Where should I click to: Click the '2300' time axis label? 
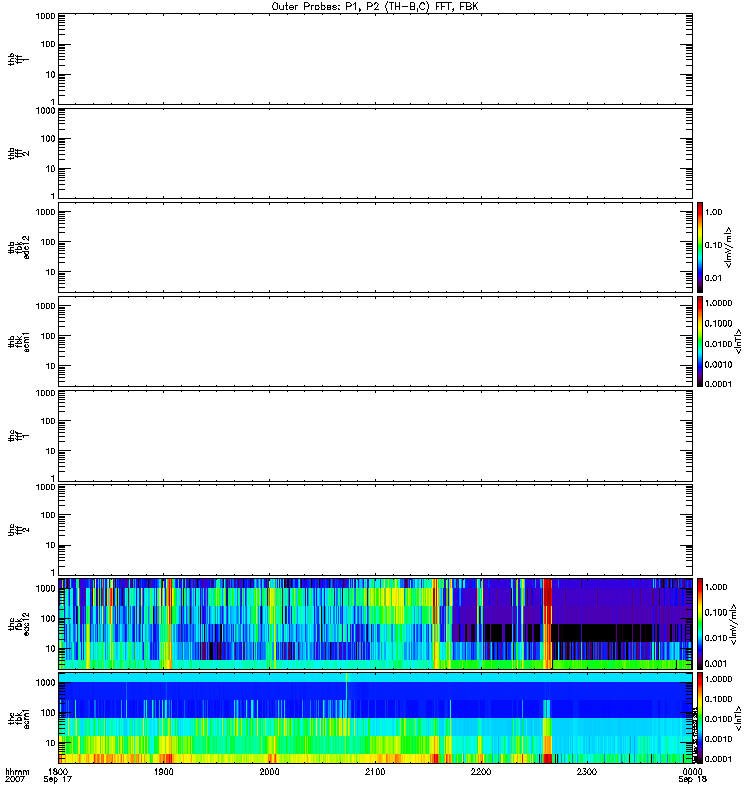[x=587, y=771]
